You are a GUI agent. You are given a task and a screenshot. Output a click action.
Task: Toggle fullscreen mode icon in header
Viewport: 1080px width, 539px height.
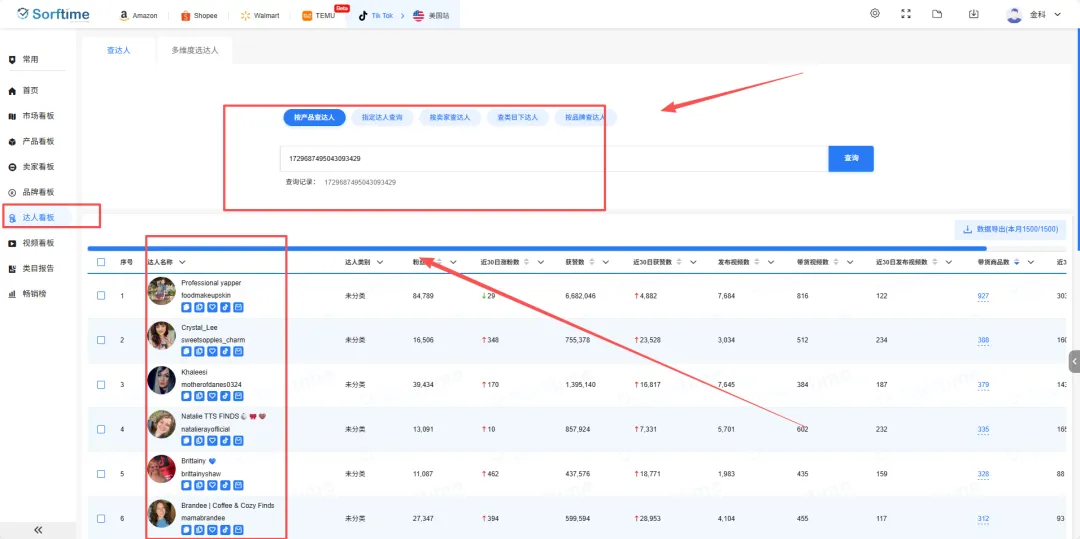coord(906,14)
